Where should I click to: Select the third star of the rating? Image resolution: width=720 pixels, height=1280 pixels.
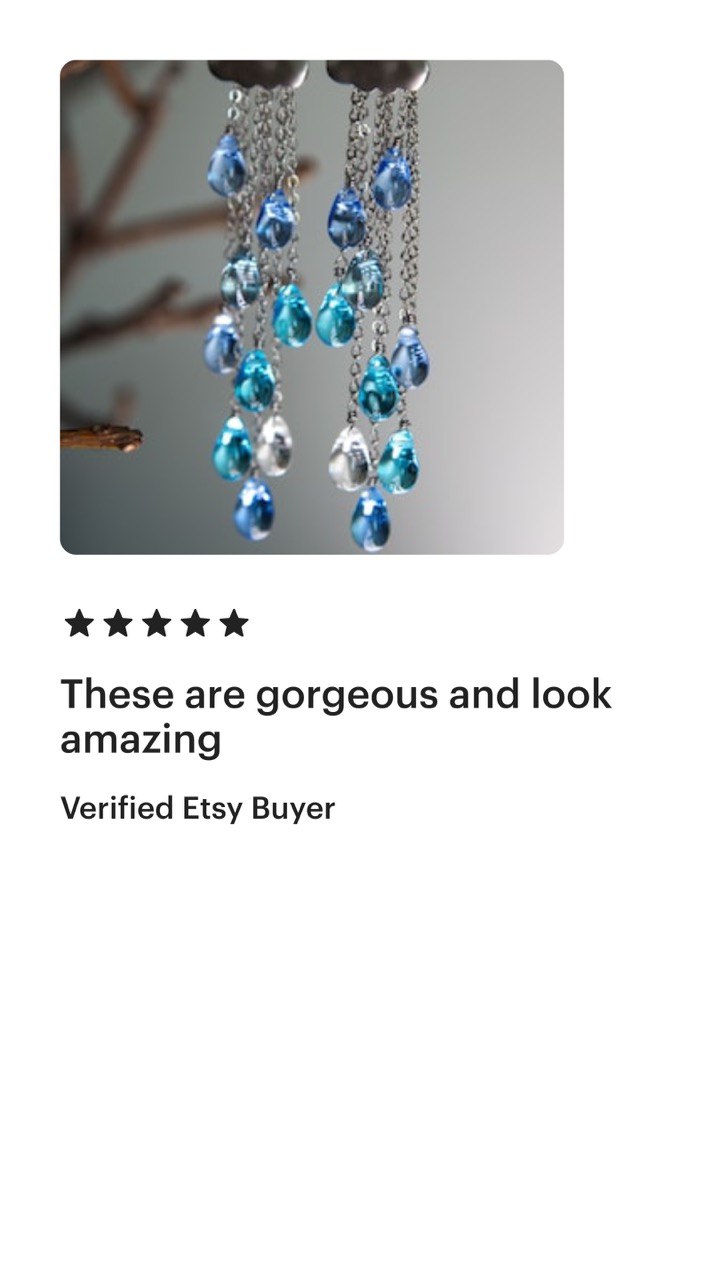coord(156,623)
